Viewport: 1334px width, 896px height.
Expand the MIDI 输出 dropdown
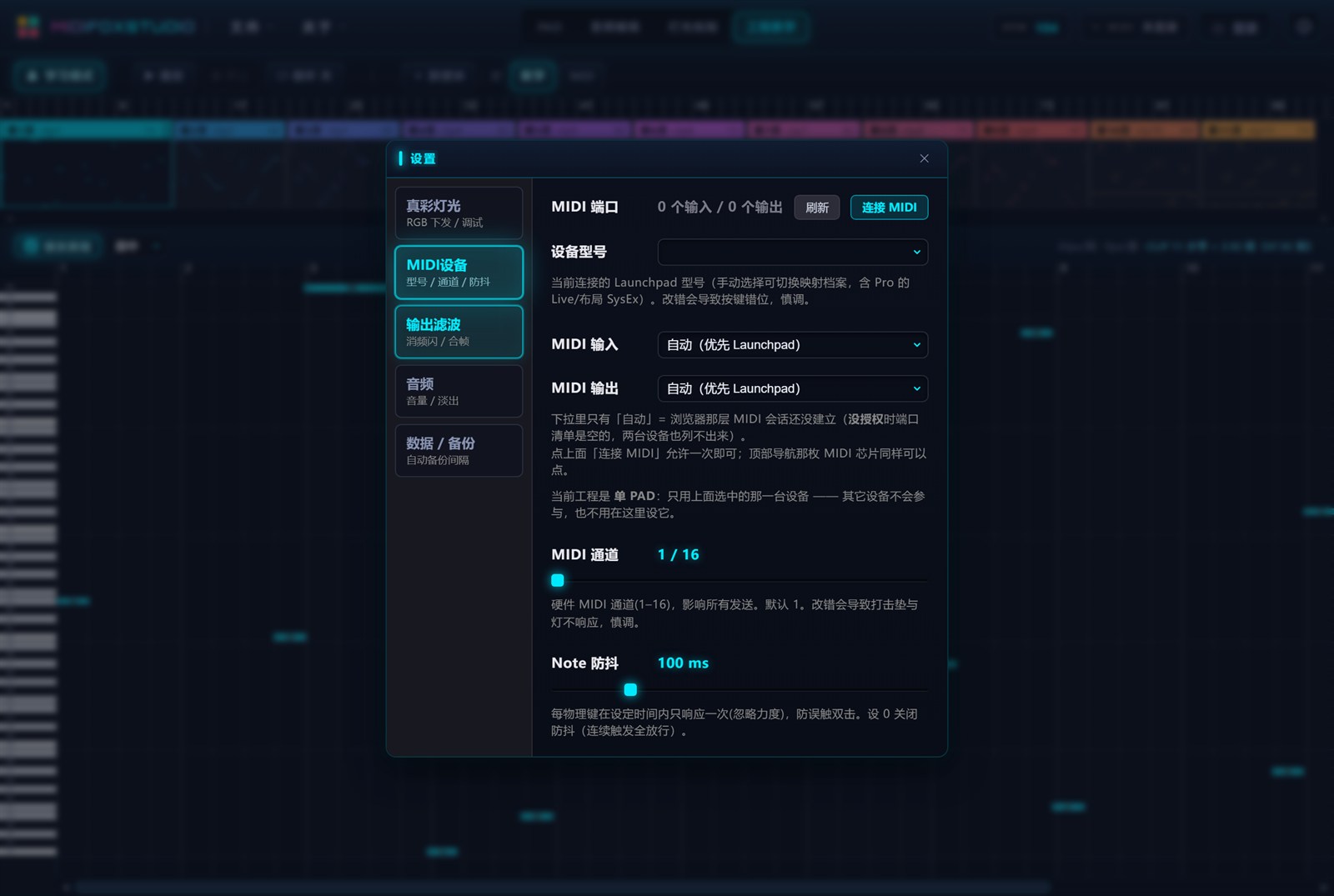point(793,388)
